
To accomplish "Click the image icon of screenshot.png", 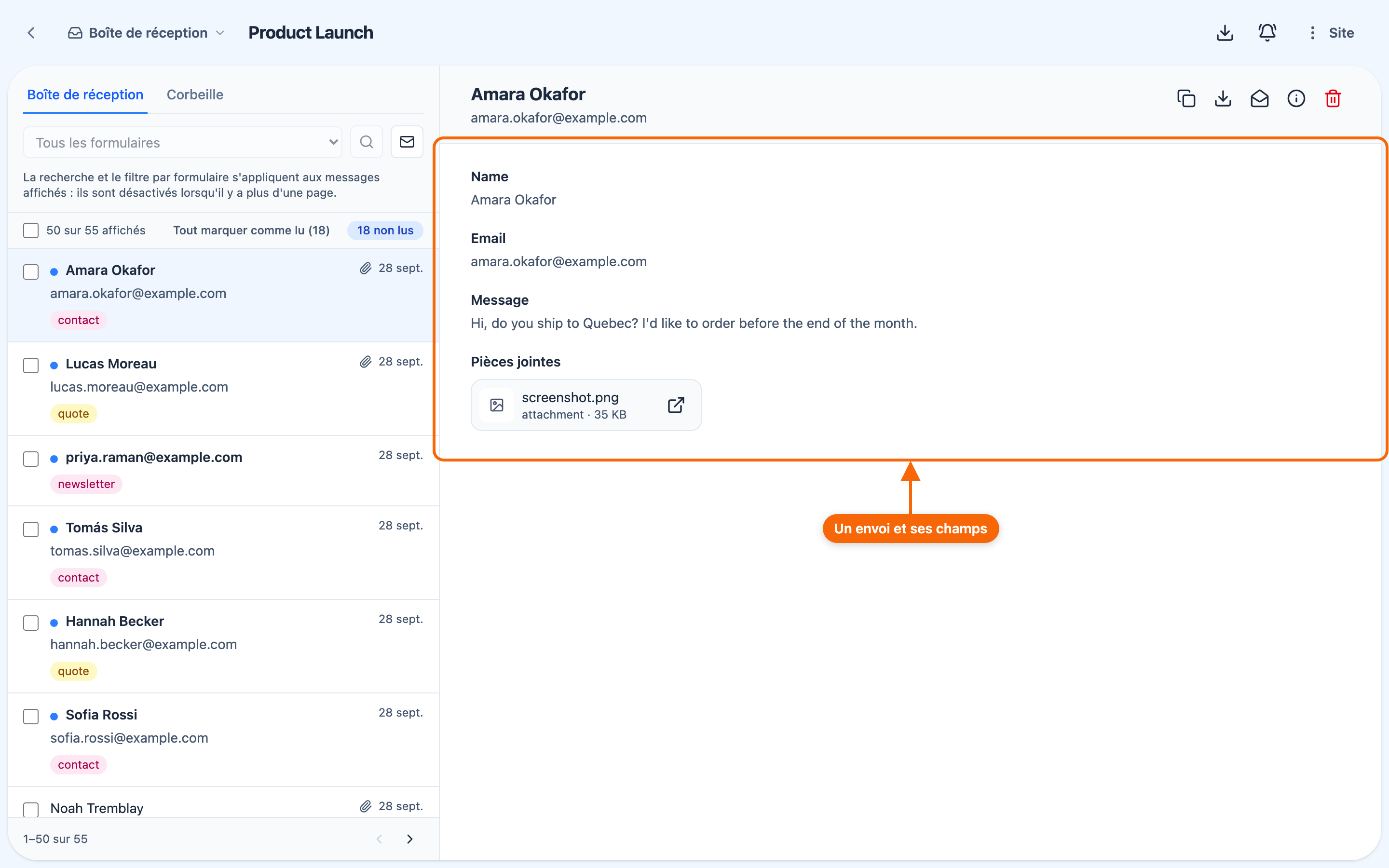I will pos(497,405).
